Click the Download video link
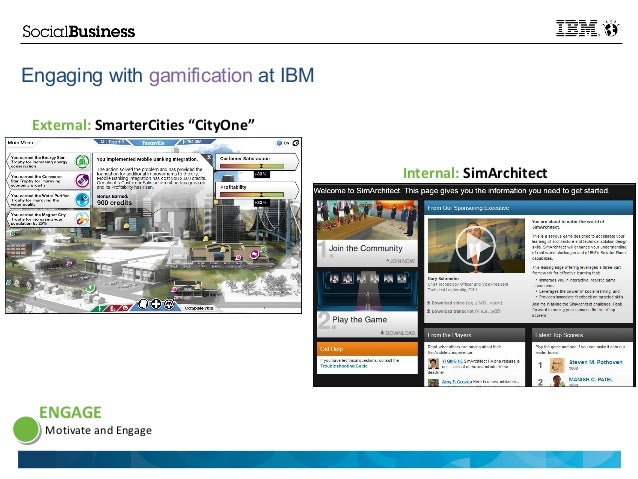This screenshot has width=638, height=479. point(465,303)
